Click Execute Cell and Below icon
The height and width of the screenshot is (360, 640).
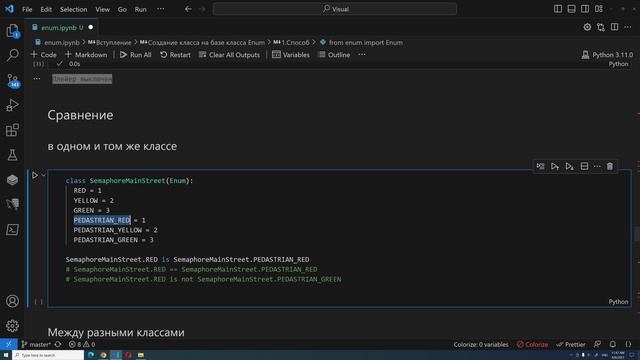(569, 167)
